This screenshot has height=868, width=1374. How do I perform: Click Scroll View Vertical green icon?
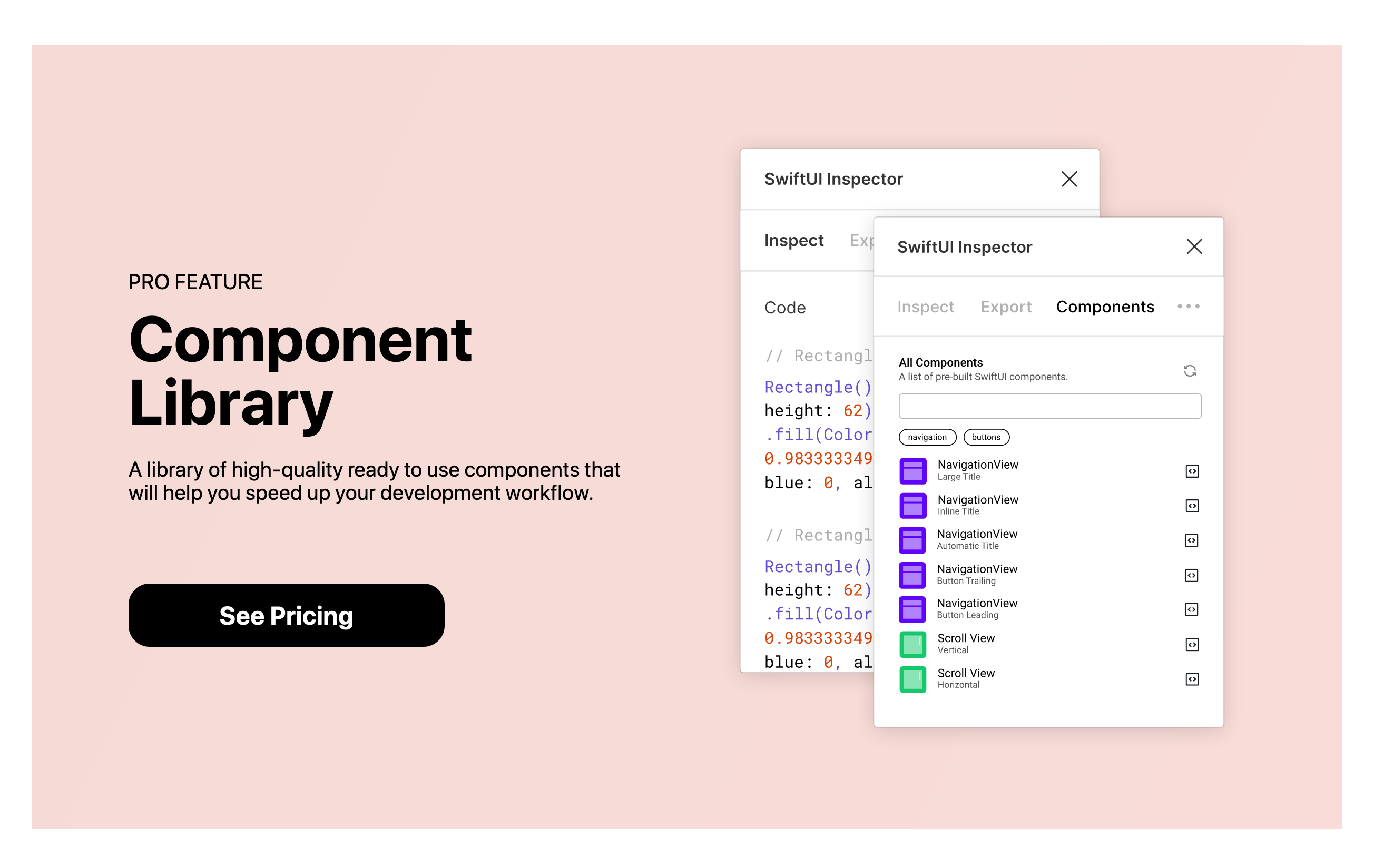click(912, 645)
